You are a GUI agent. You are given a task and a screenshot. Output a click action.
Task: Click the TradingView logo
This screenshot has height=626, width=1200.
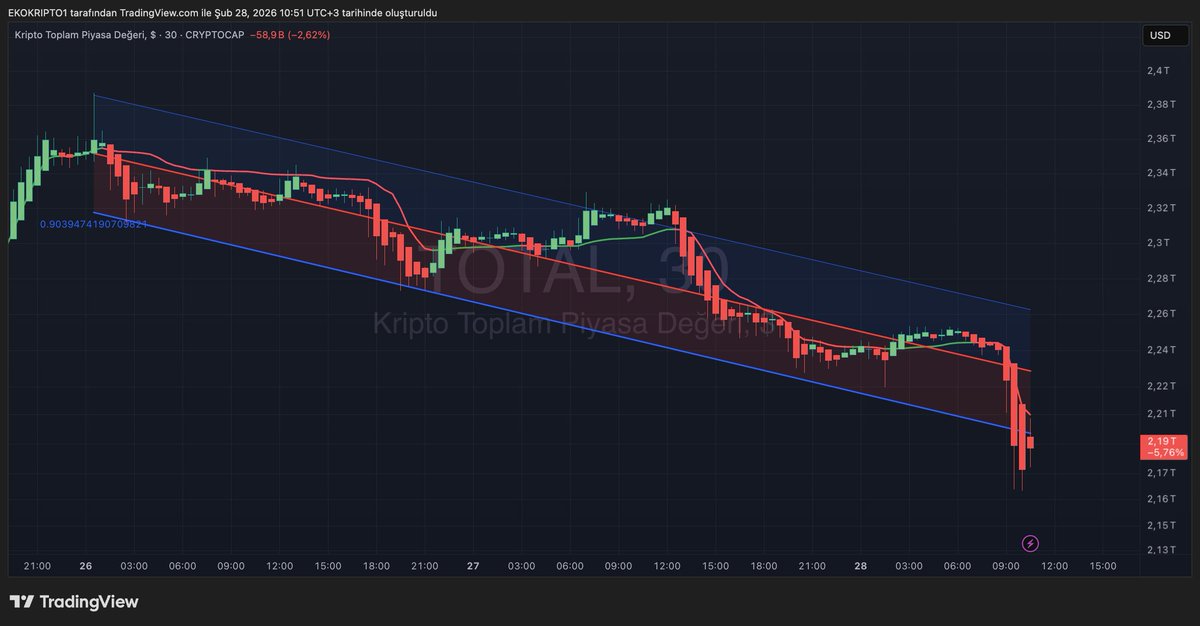[x=74, y=602]
